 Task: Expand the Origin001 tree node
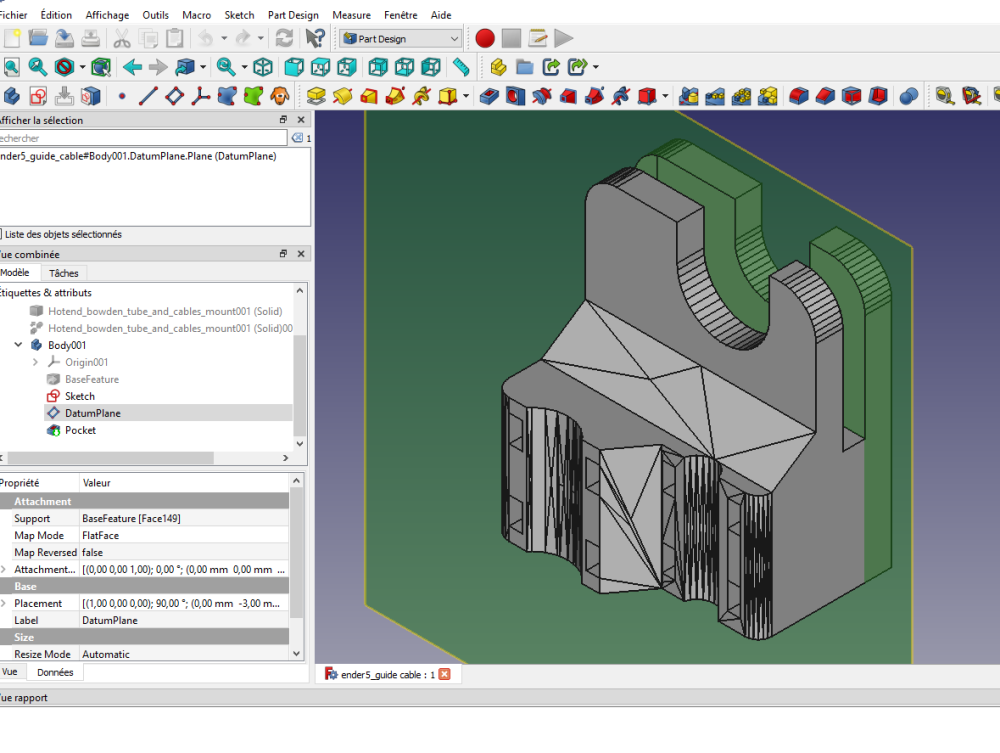pyautogui.click(x=36, y=362)
